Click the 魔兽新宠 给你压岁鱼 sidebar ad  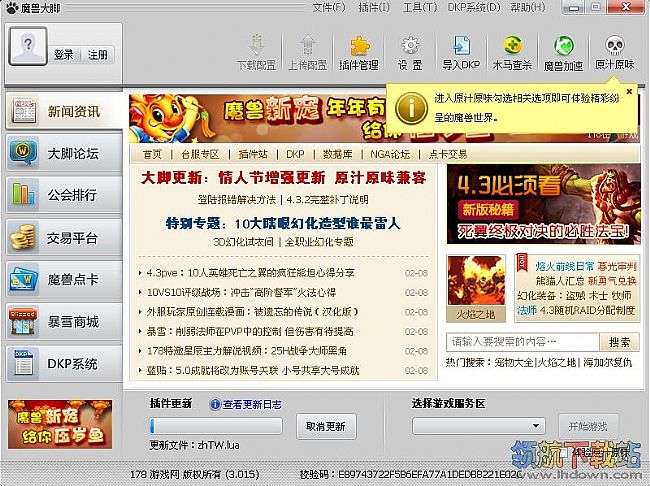coord(60,424)
